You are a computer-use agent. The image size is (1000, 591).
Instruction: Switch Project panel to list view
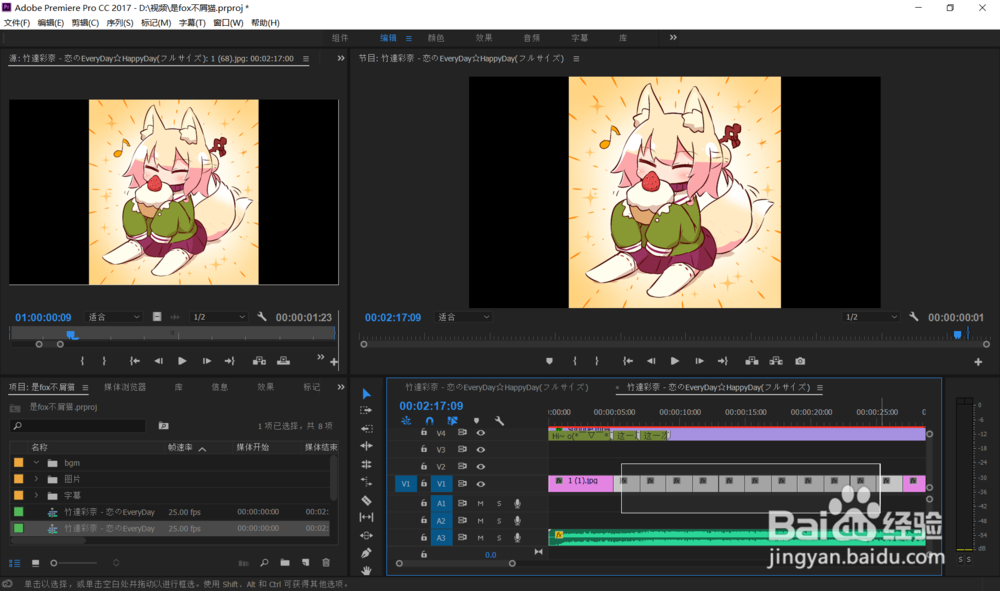(x=14, y=563)
